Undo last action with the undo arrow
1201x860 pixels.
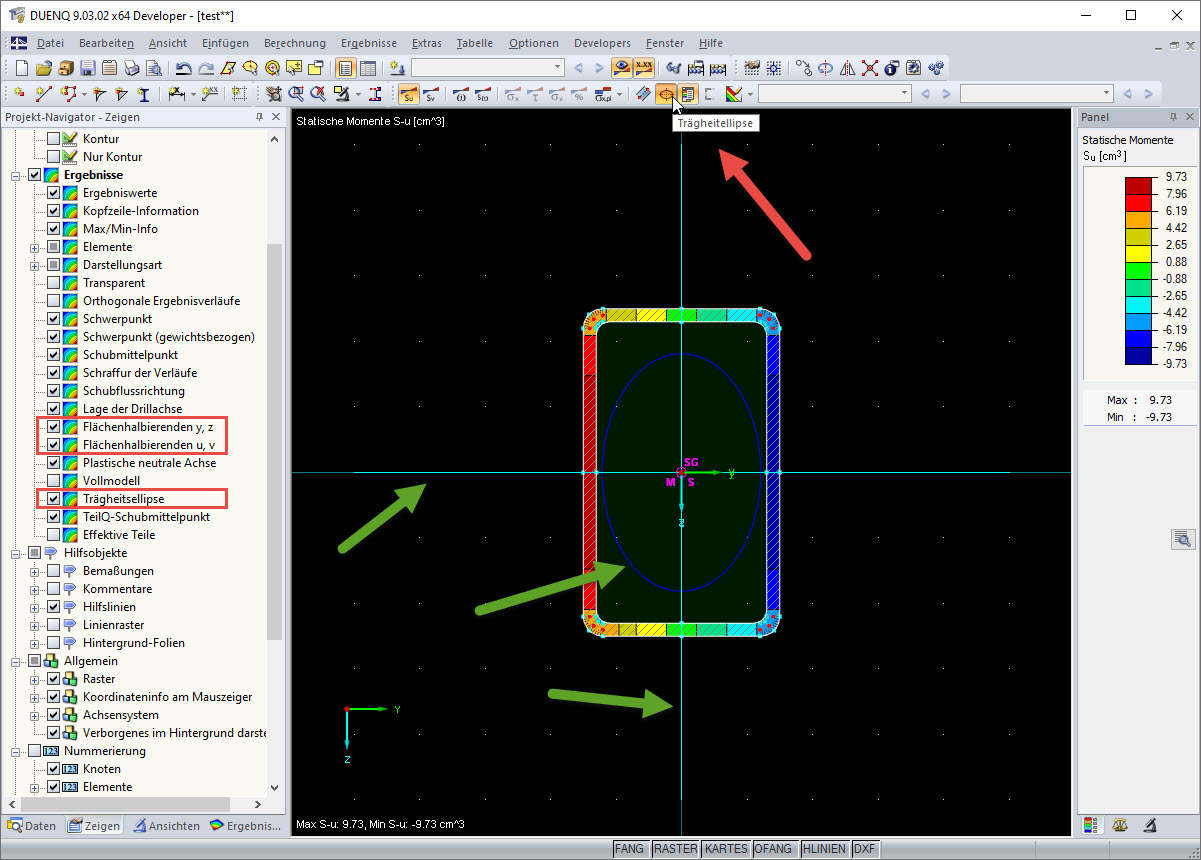pyautogui.click(x=183, y=68)
